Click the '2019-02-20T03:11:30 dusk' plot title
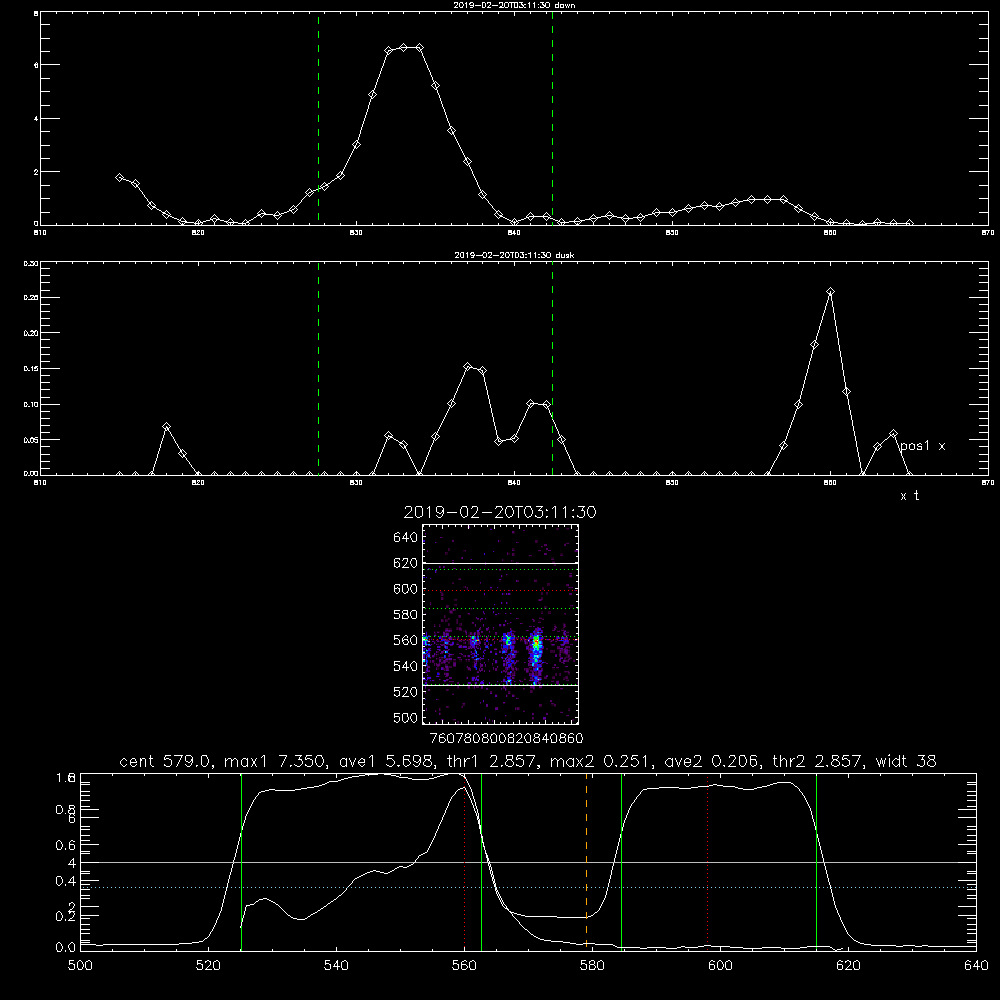This screenshot has width=1000, height=1000. click(x=514, y=255)
